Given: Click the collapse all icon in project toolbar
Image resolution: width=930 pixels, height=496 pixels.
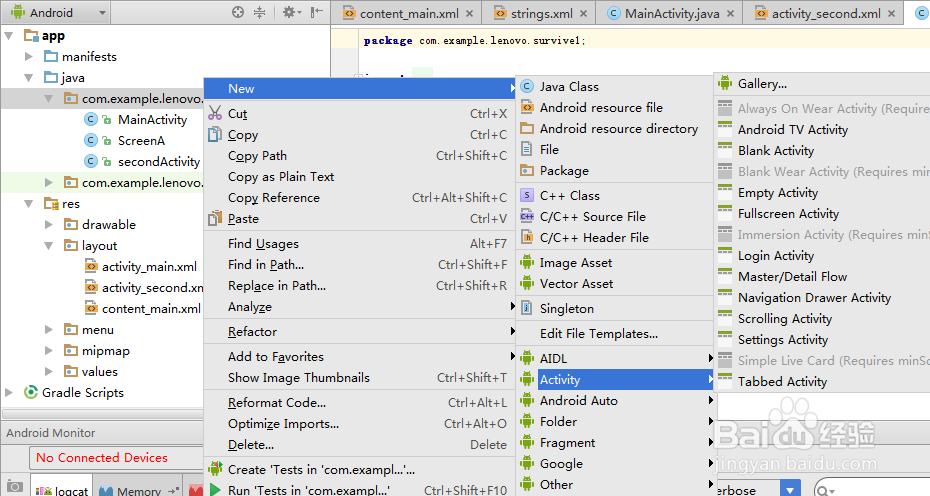Looking at the screenshot, I should (x=260, y=12).
